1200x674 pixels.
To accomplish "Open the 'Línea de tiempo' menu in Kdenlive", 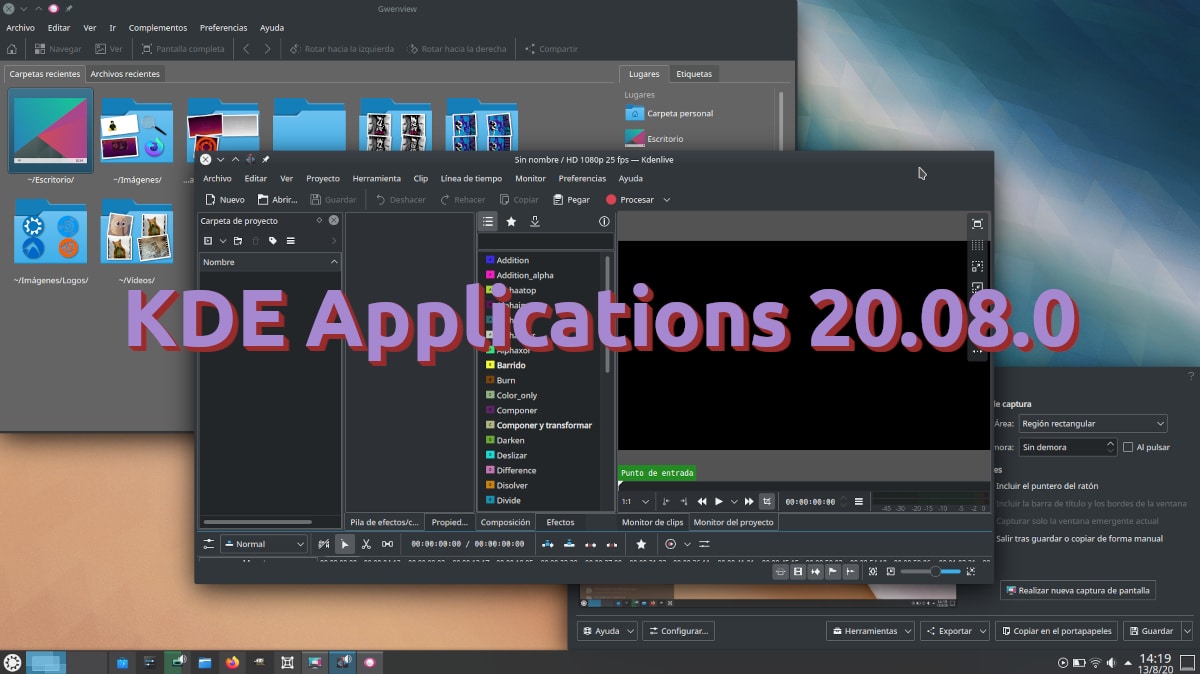I will click(x=471, y=179).
